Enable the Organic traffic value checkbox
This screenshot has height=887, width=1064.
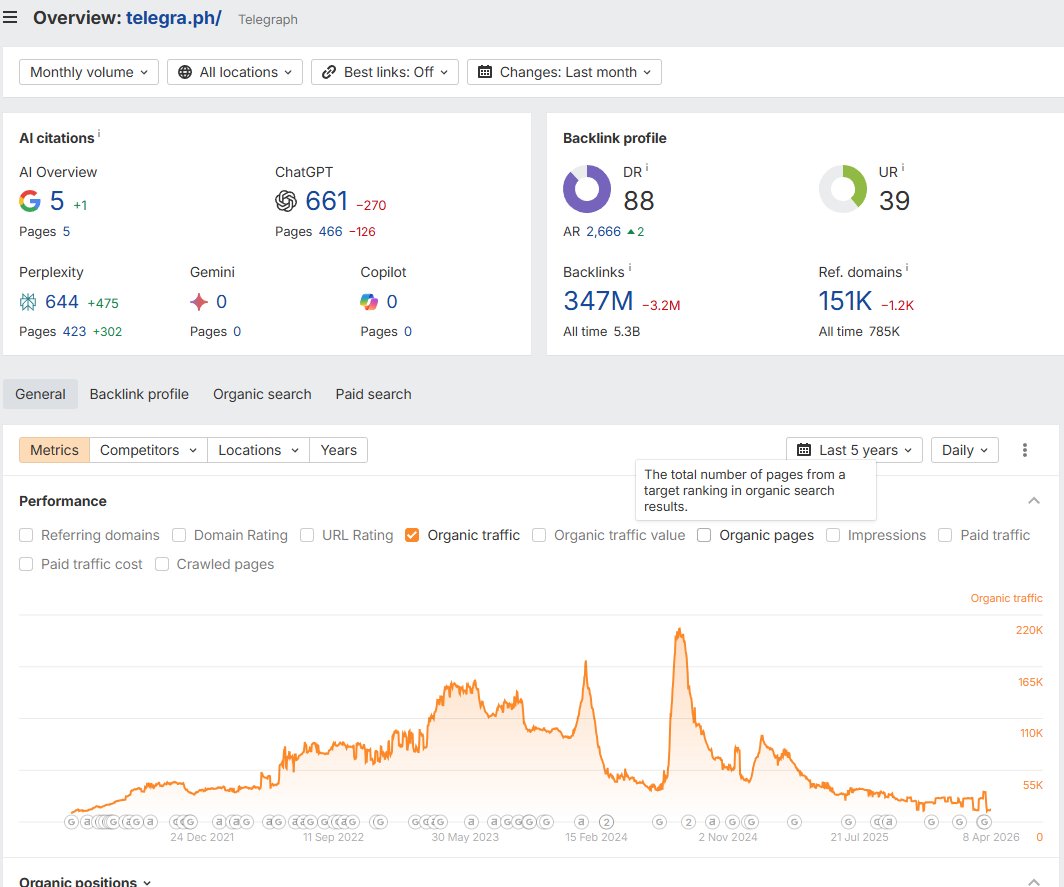tap(539, 535)
